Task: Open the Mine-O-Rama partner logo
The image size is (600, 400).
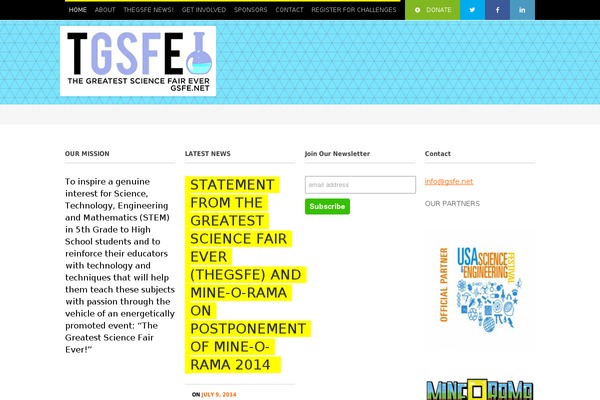Action: (480, 390)
